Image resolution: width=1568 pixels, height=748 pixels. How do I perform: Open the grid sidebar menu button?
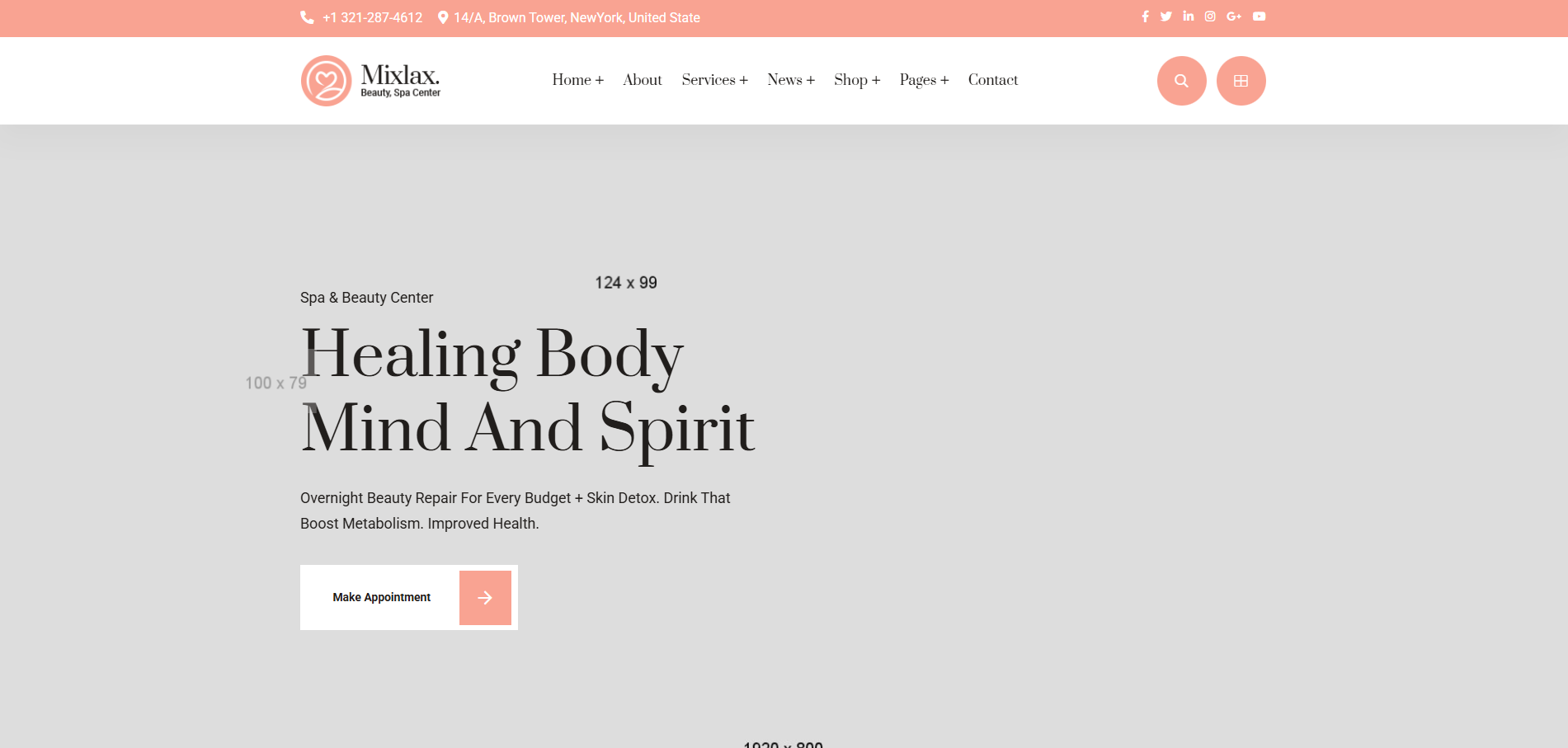click(1241, 81)
